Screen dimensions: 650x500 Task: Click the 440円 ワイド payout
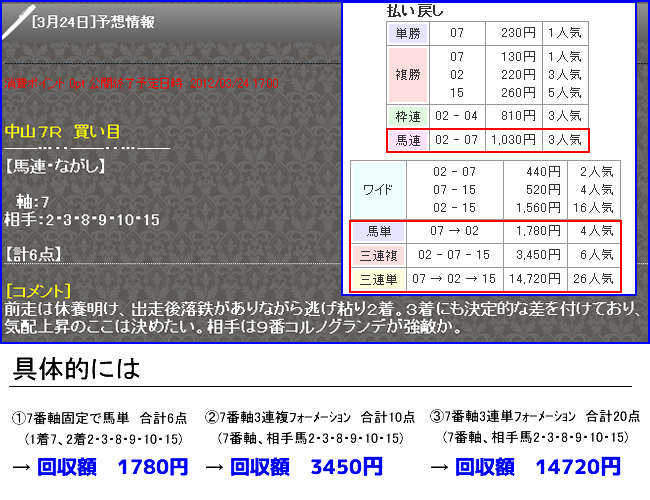(x=543, y=172)
